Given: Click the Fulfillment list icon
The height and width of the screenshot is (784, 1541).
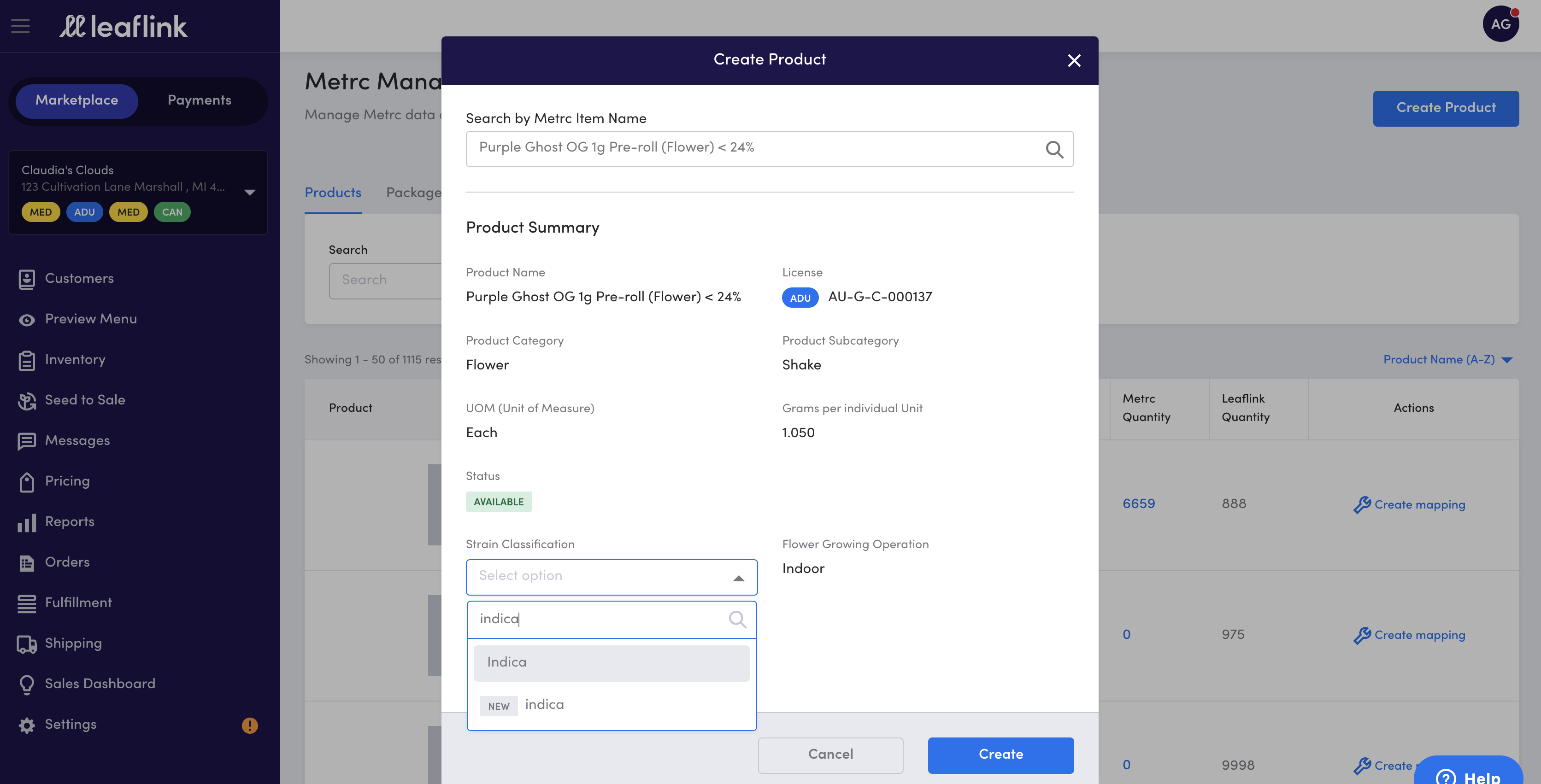Looking at the screenshot, I should tap(26, 603).
